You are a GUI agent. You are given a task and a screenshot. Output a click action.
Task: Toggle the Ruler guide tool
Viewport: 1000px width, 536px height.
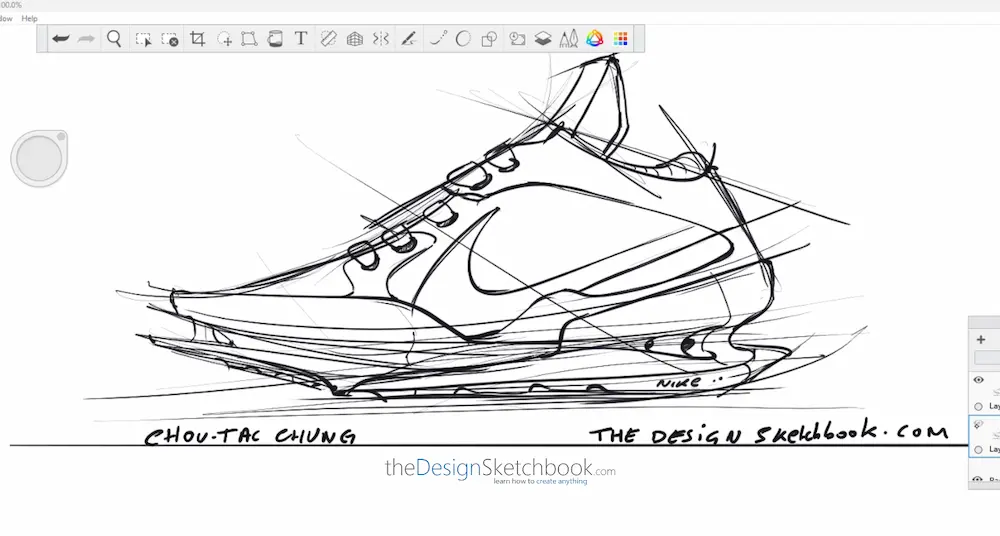point(328,39)
